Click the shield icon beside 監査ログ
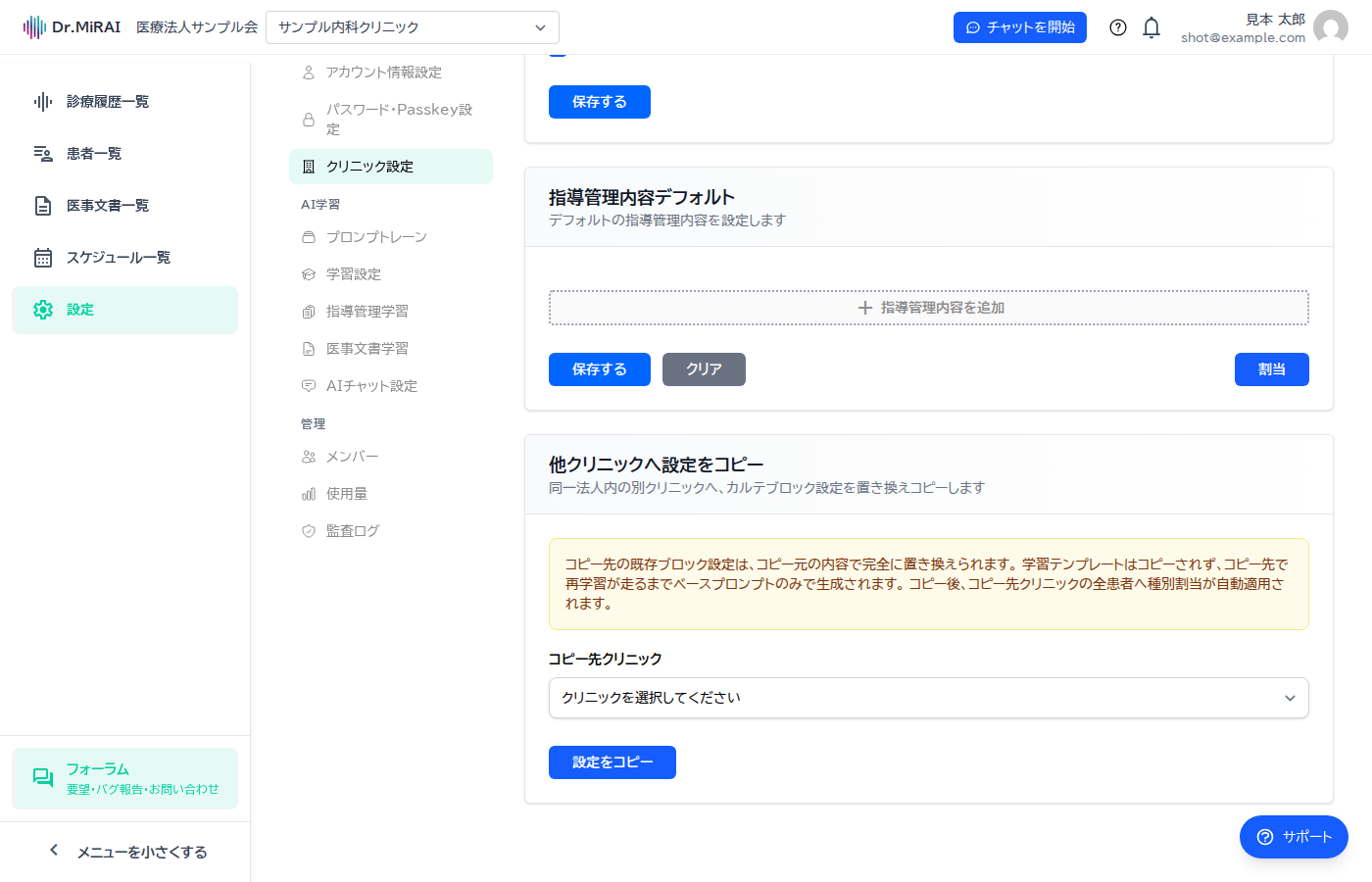Viewport: 1372px width, 882px height. (x=309, y=531)
